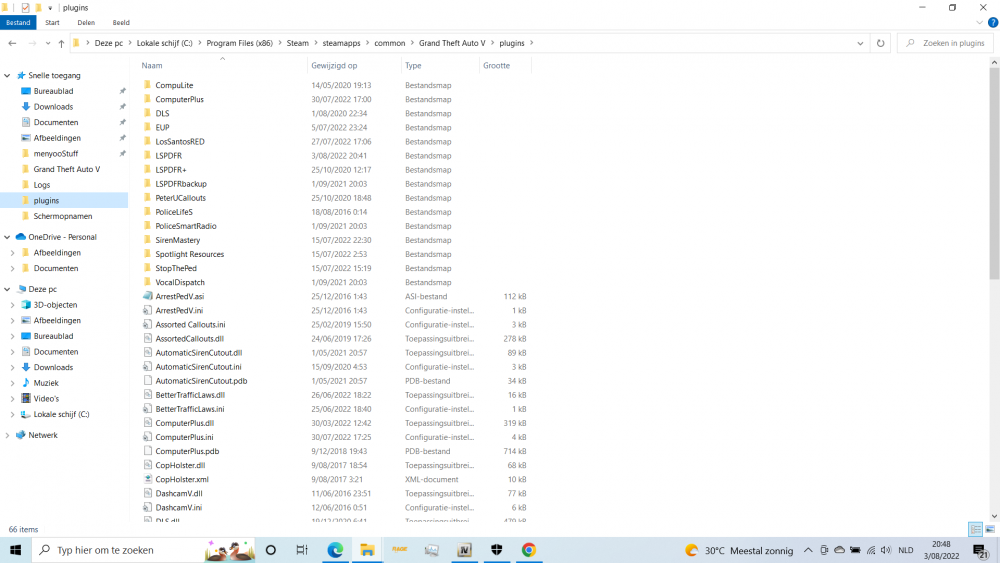Viewport: 1000px width, 563px height.
Task: Switch to the Start ribbon tab
Action: tap(52, 22)
